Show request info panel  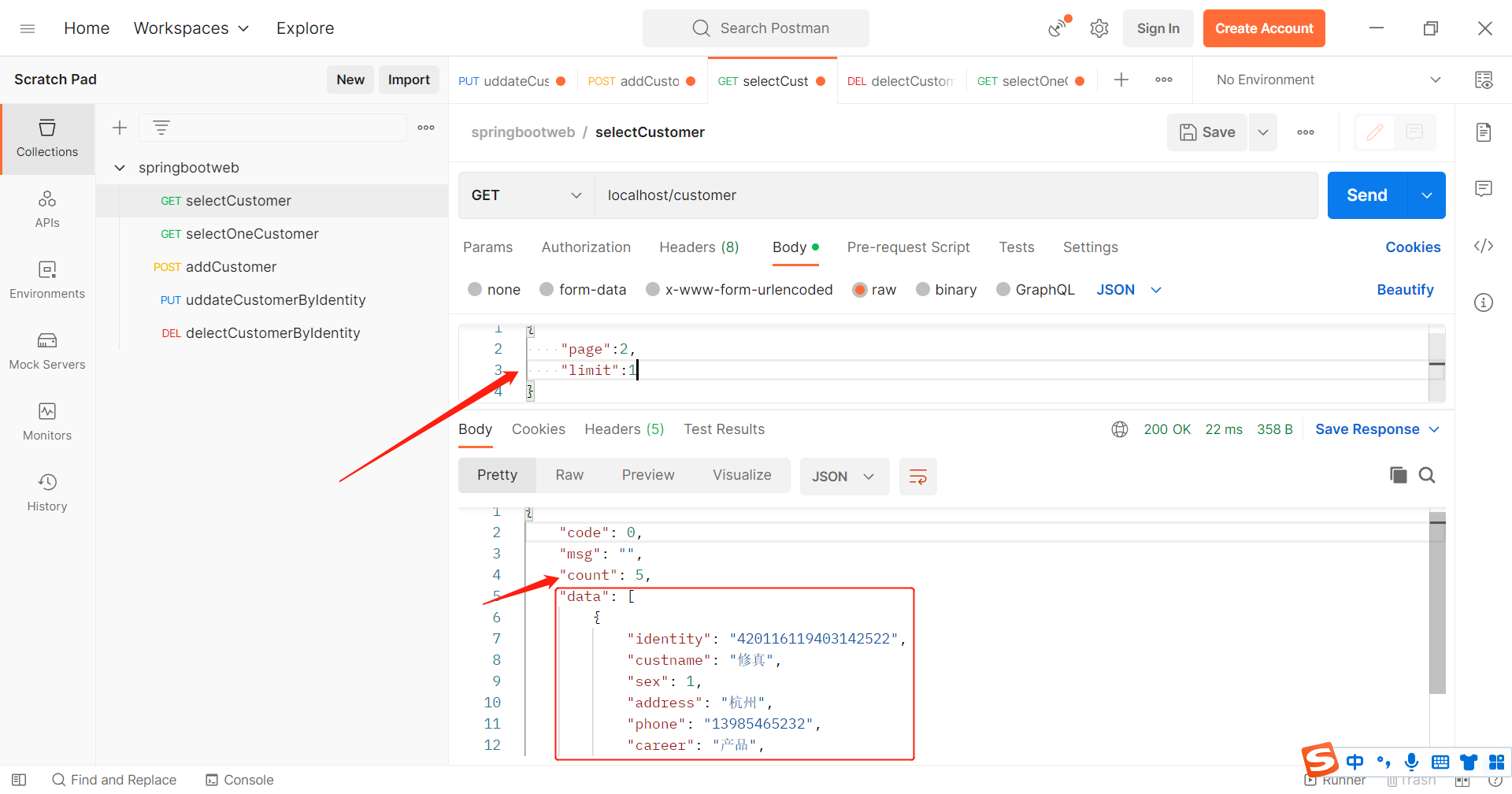point(1484,302)
